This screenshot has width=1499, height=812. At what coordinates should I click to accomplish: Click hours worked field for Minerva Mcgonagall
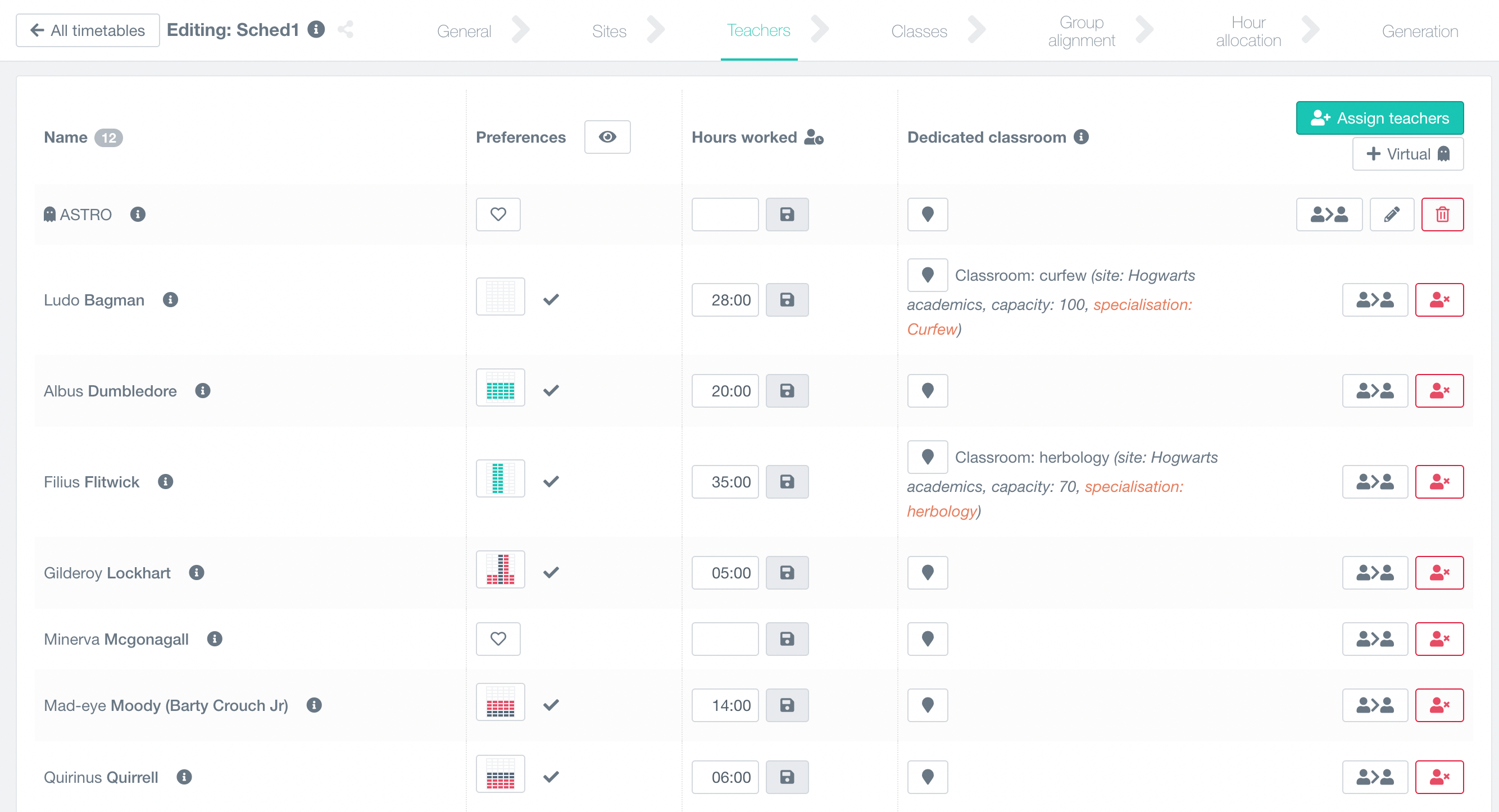724,638
